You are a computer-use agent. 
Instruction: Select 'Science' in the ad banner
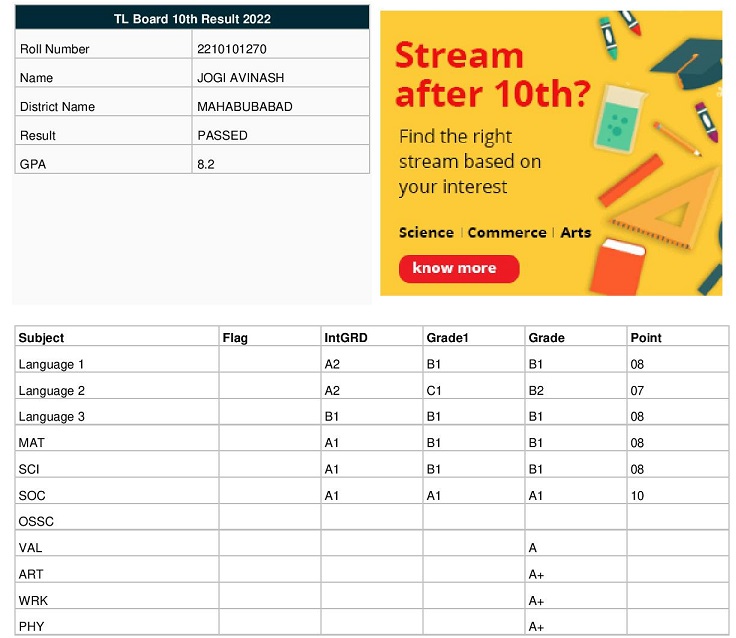pyautogui.click(x=426, y=232)
